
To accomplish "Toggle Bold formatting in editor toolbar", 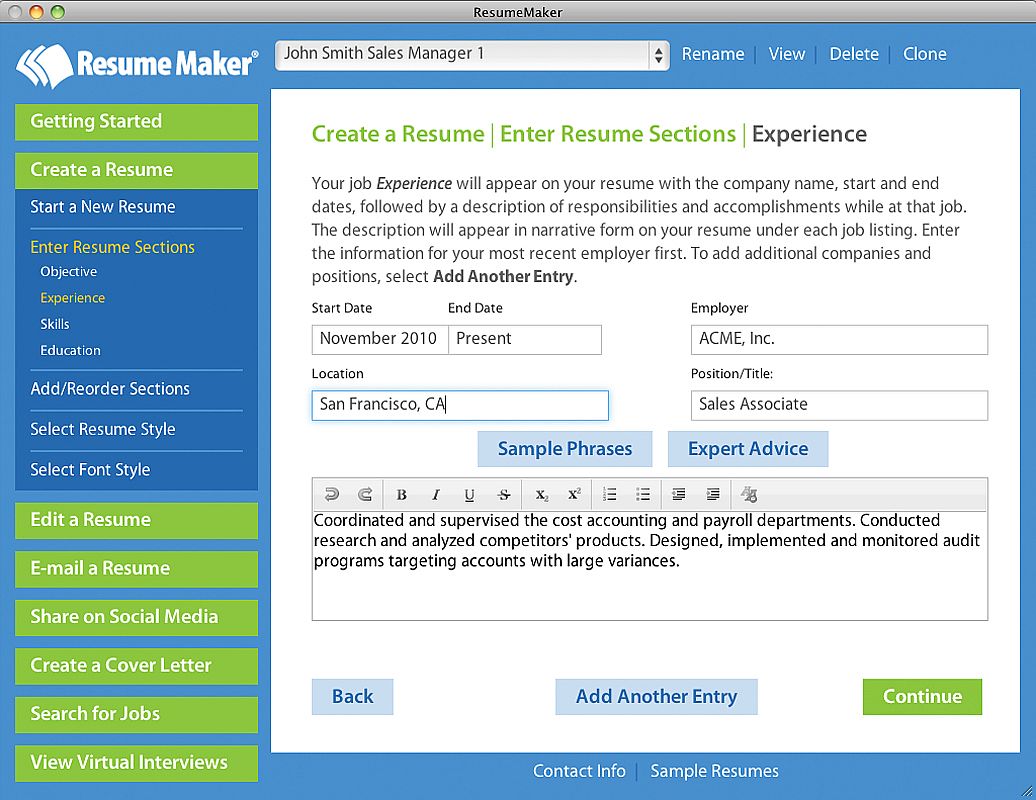I will click(x=401, y=495).
